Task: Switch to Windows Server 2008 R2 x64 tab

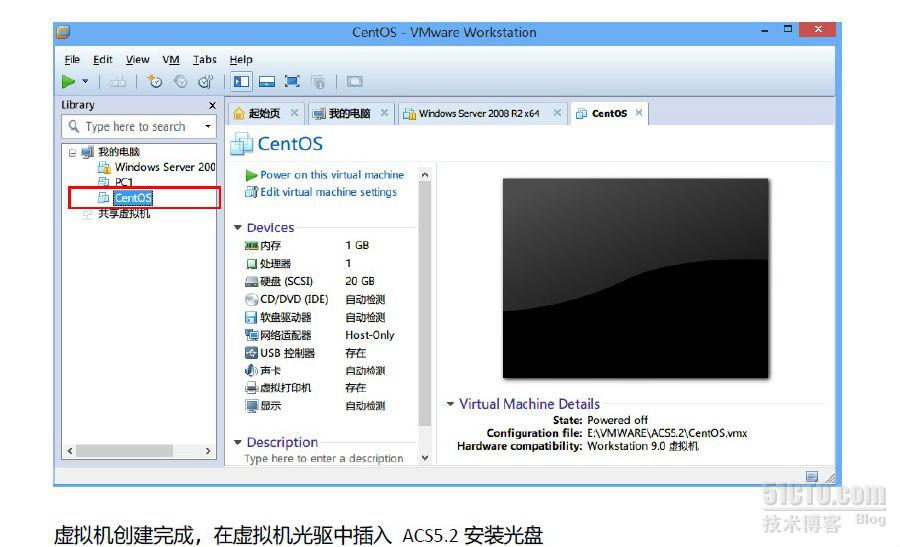Action: pyautogui.click(x=479, y=113)
